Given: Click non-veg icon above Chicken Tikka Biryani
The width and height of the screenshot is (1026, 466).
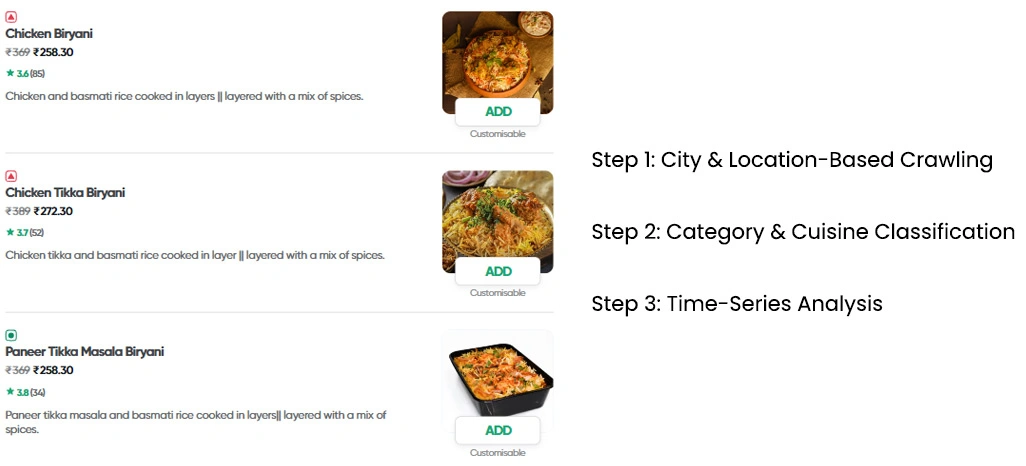Looking at the screenshot, I should [11, 176].
